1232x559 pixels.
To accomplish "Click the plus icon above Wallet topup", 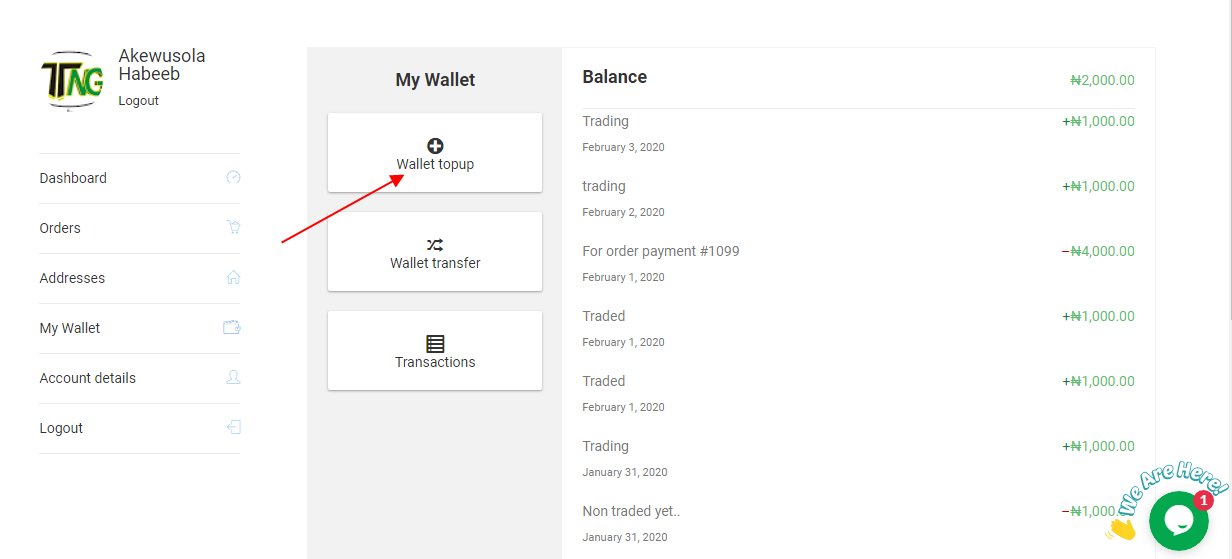I will tap(435, 146).
